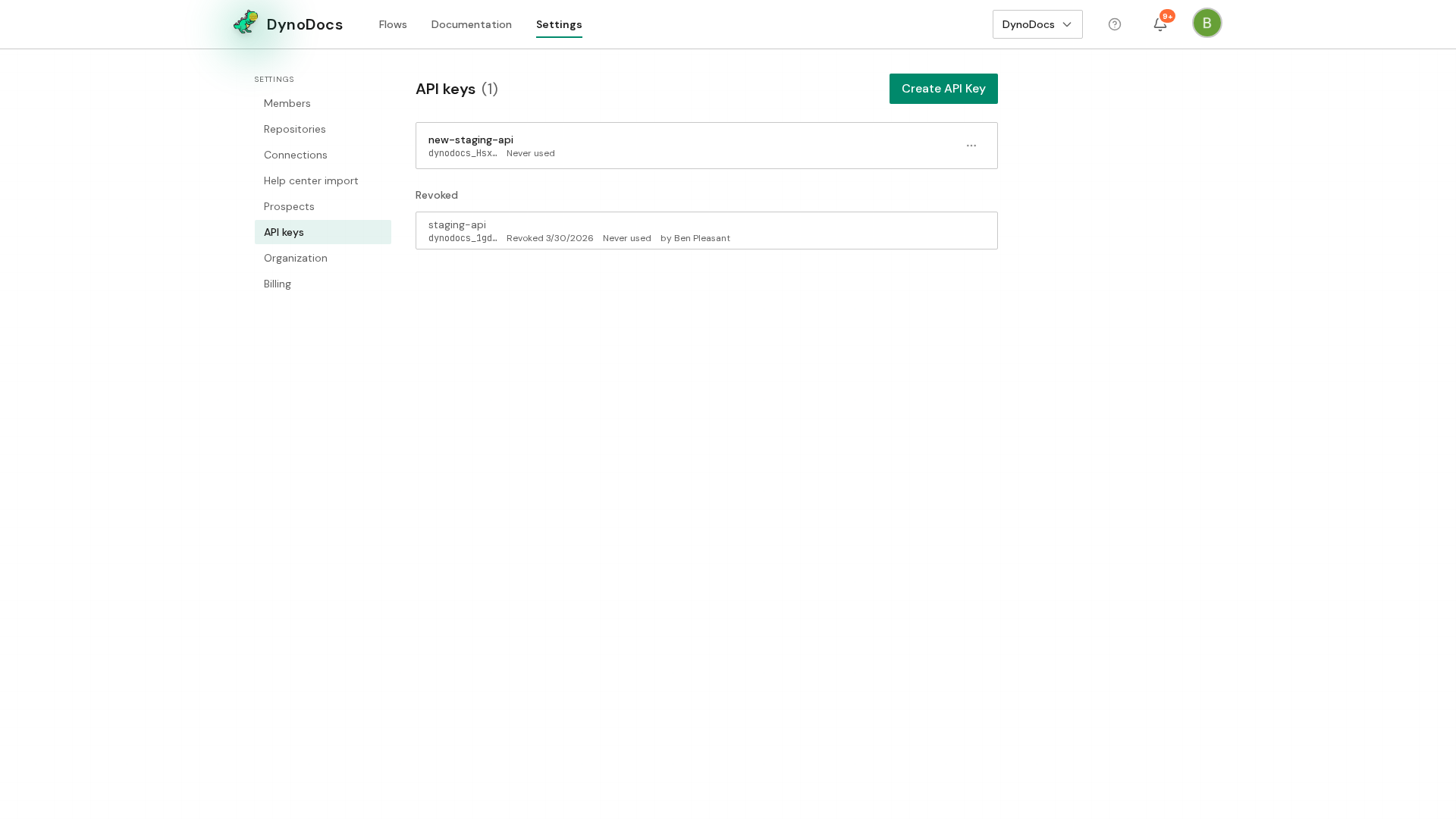Open the Documentation tab
The width and height of the screenshot is (1456, 819).
pyautogui.click(x=472, y=24)
